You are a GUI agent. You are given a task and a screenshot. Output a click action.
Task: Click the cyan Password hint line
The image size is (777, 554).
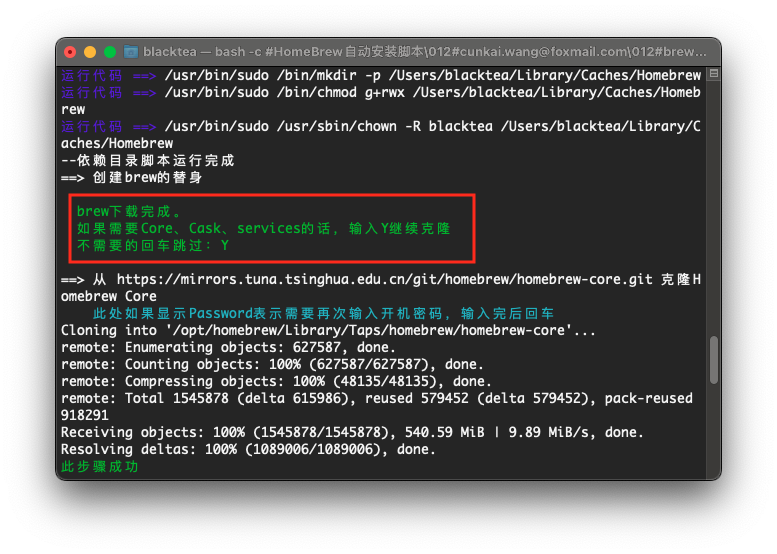(324, 314)
